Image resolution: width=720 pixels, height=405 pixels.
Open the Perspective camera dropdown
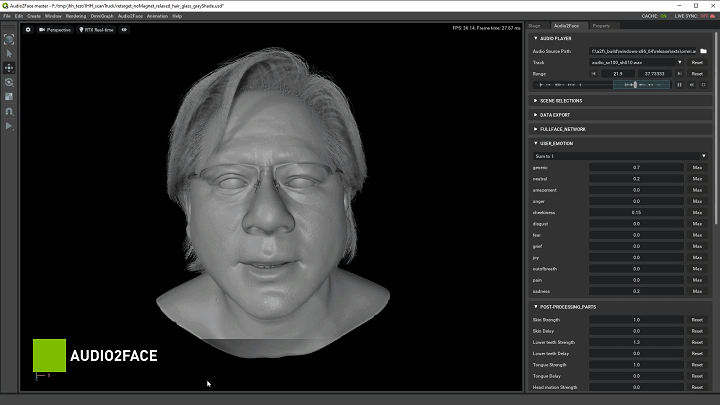(56, 29)
